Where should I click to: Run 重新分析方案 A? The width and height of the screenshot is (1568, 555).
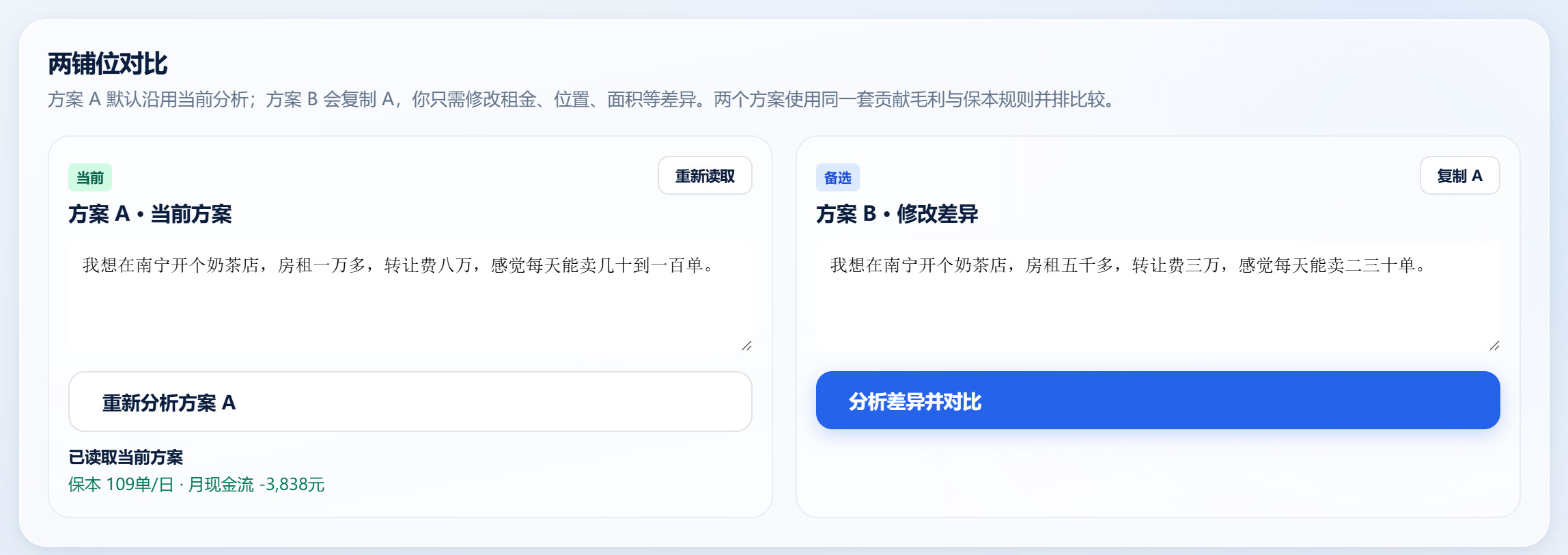click(x=410, y=402)
